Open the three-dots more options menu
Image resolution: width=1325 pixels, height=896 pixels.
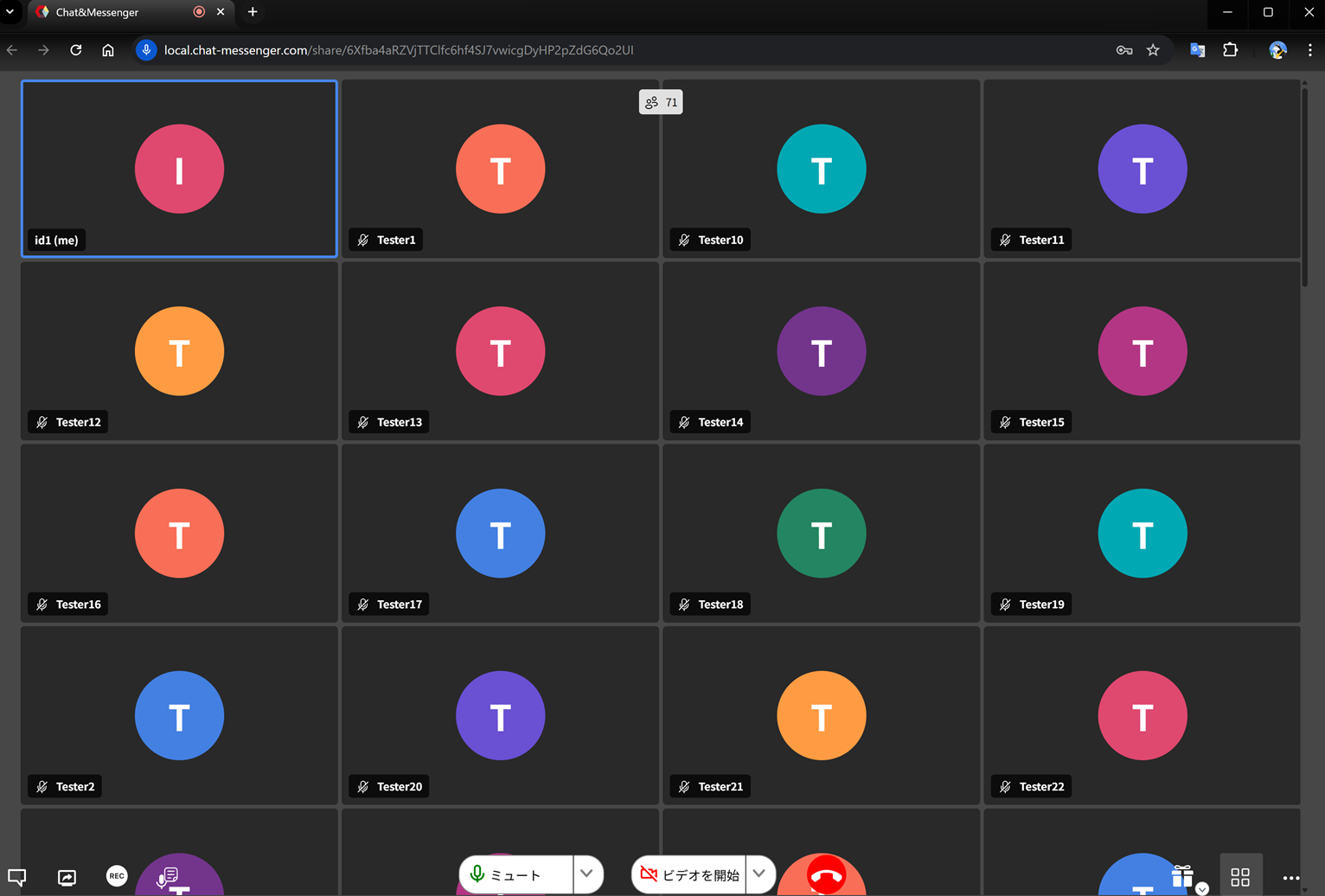1291,877
